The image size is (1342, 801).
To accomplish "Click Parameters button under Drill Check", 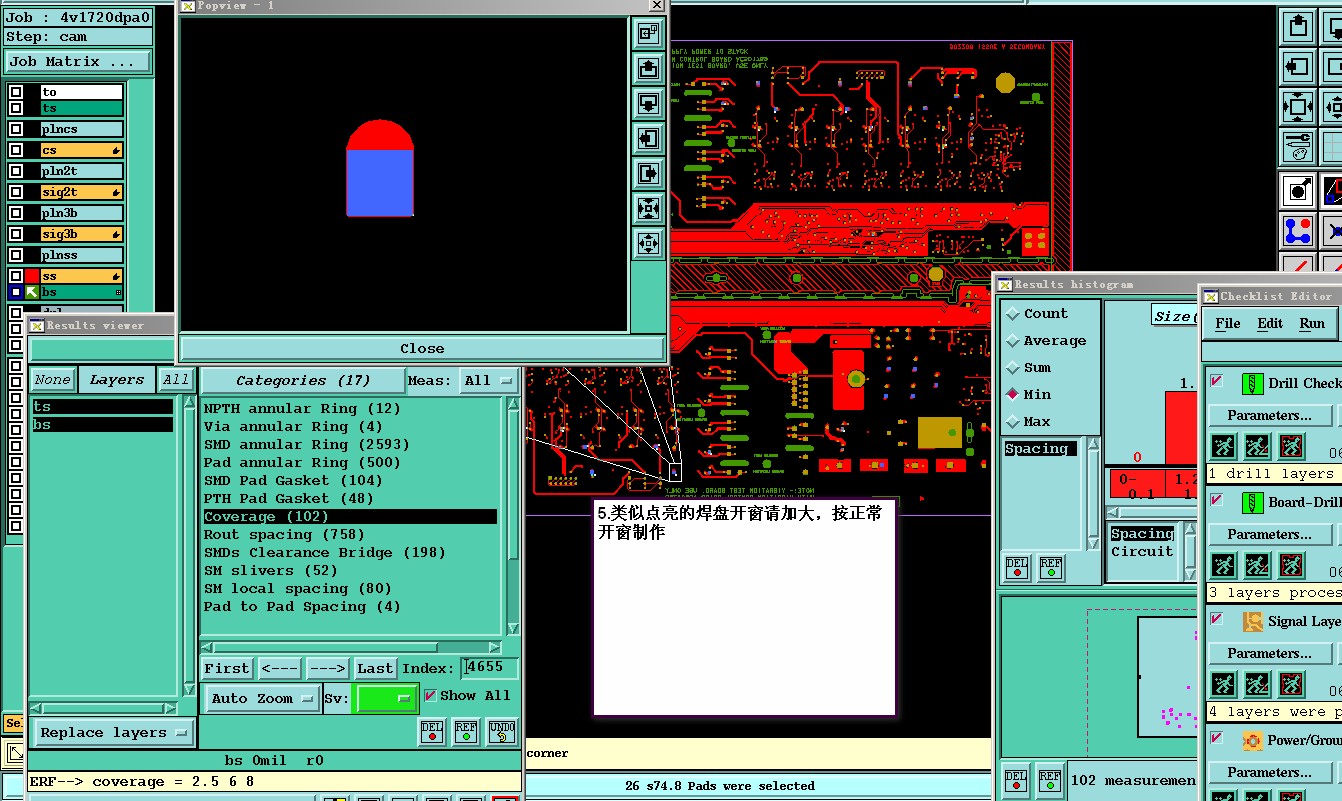I will coord(1270,415).
